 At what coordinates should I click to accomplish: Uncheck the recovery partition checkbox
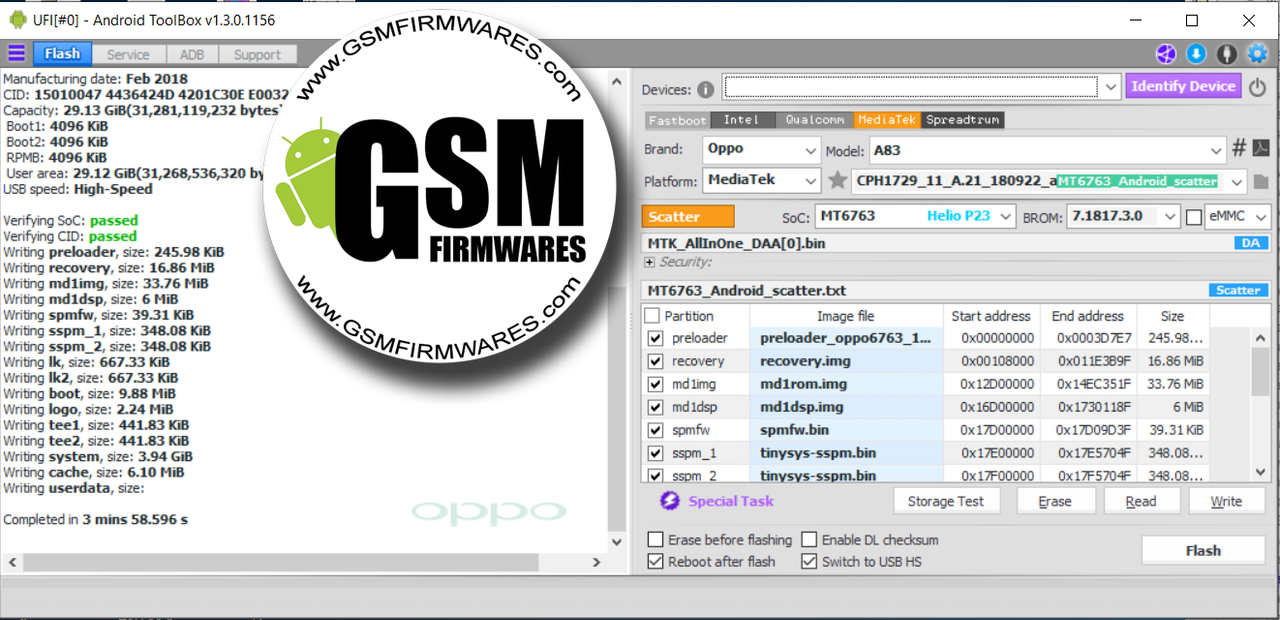click(655, 362)
